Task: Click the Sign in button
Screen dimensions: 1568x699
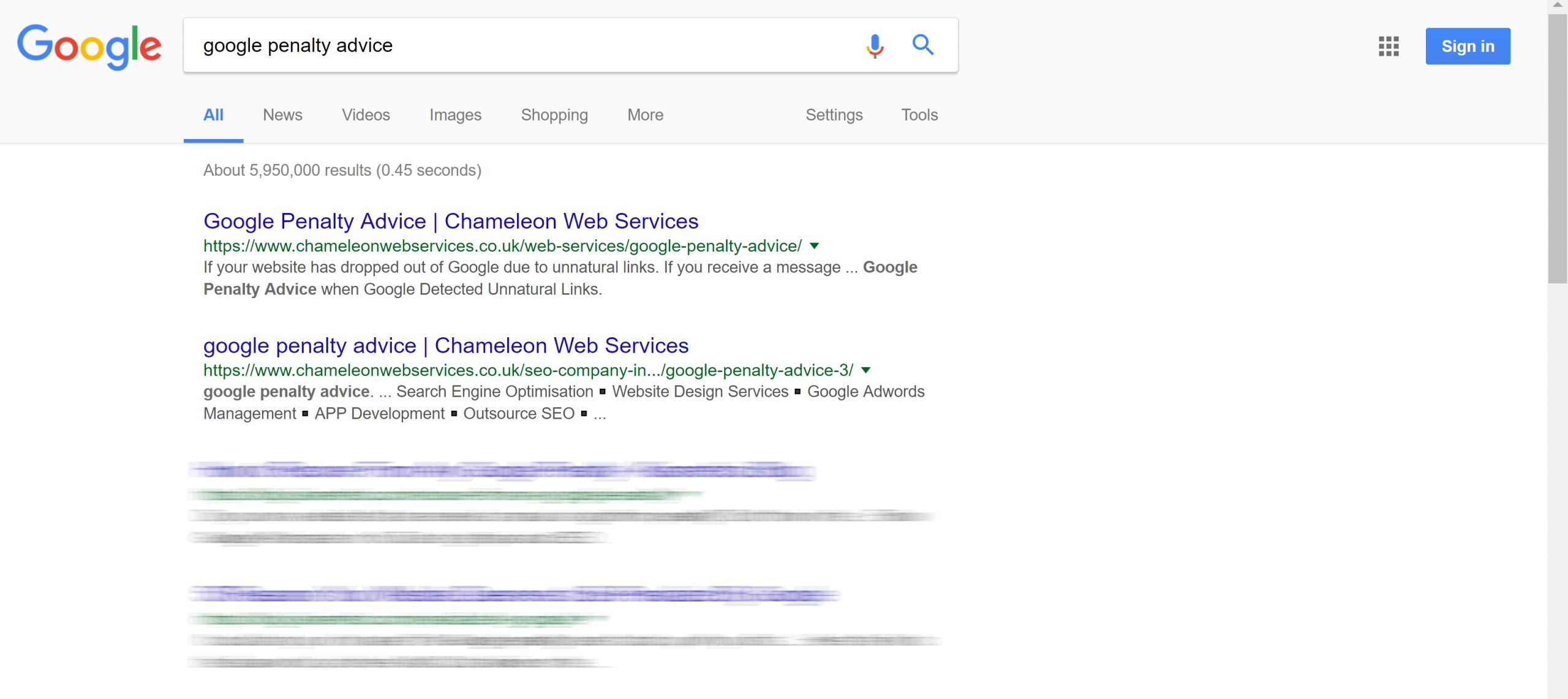Action: [1468, 46]
